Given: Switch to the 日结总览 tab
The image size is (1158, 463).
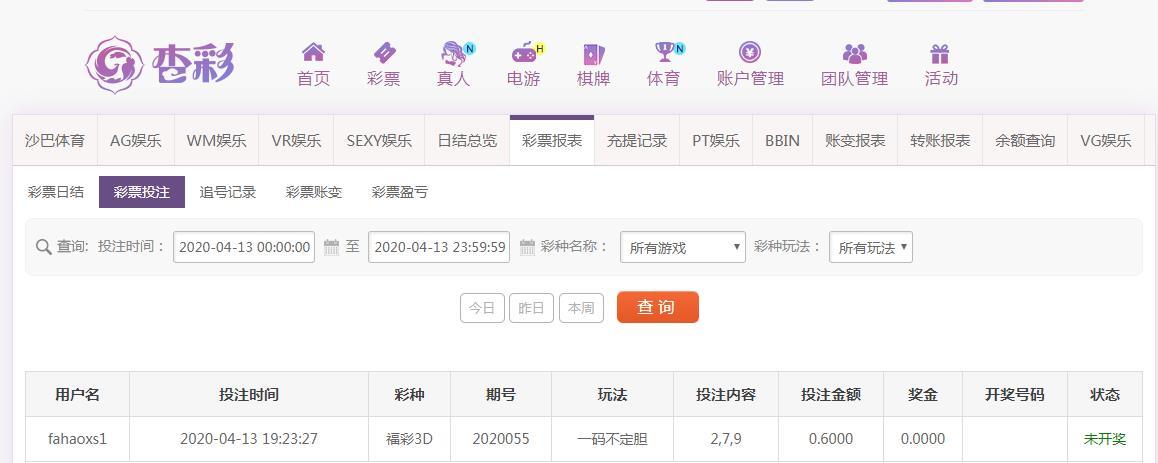Looking at the screenshot, I should click(x=467, y=140).
